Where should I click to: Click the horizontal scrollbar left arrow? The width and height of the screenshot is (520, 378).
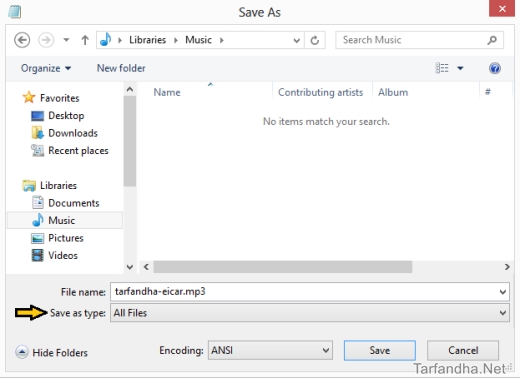coord(146,267)
